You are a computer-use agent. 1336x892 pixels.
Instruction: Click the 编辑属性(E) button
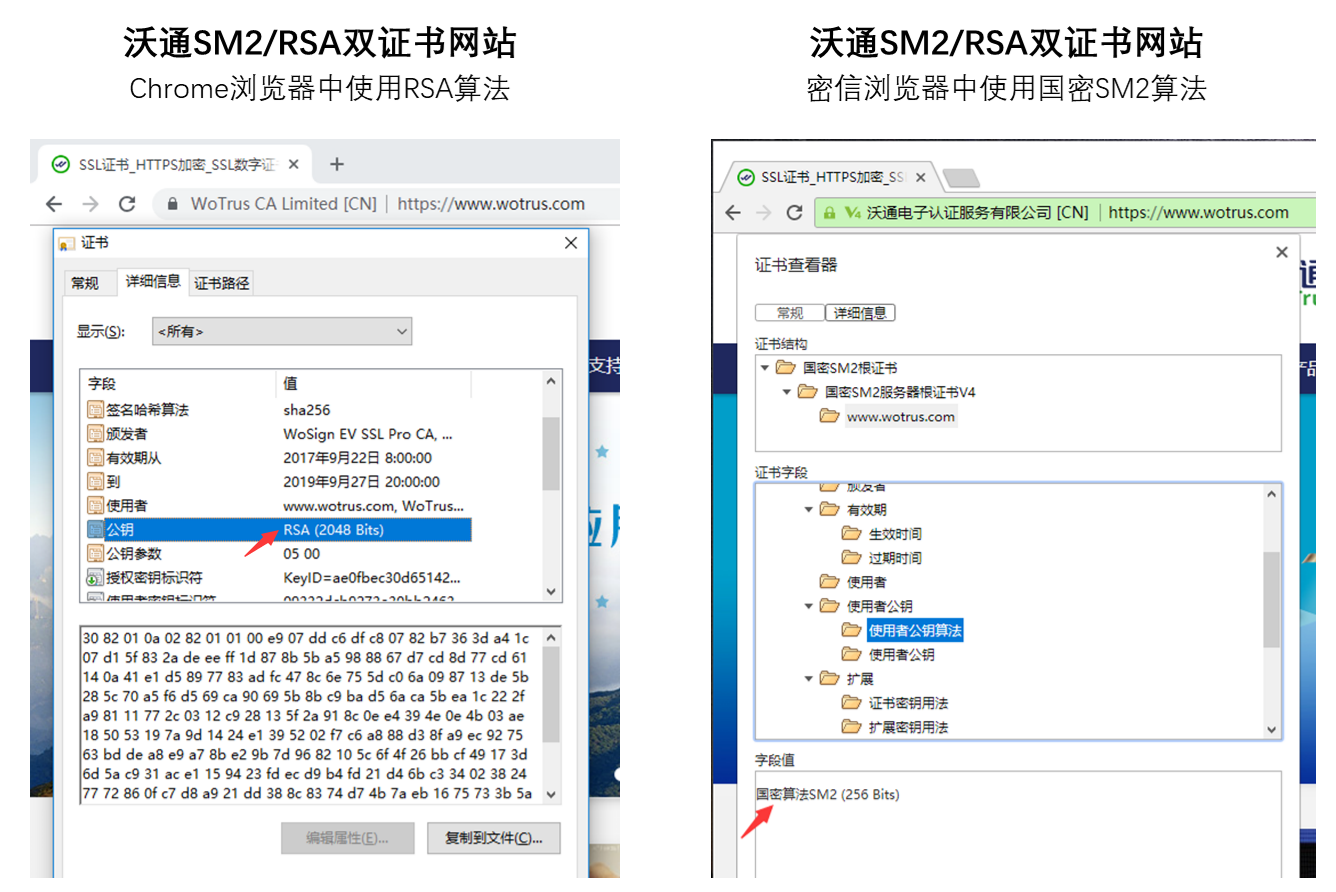[348, 838]
